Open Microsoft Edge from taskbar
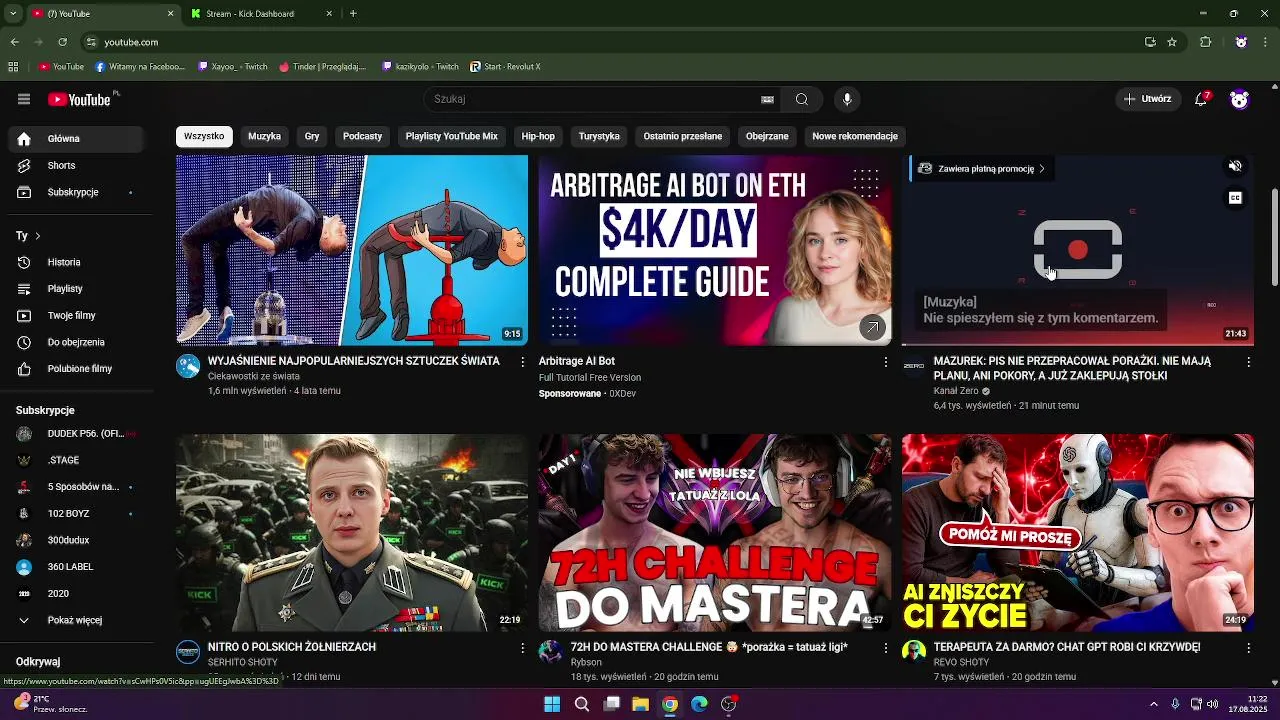1280x720 pixels. (699, 704)
